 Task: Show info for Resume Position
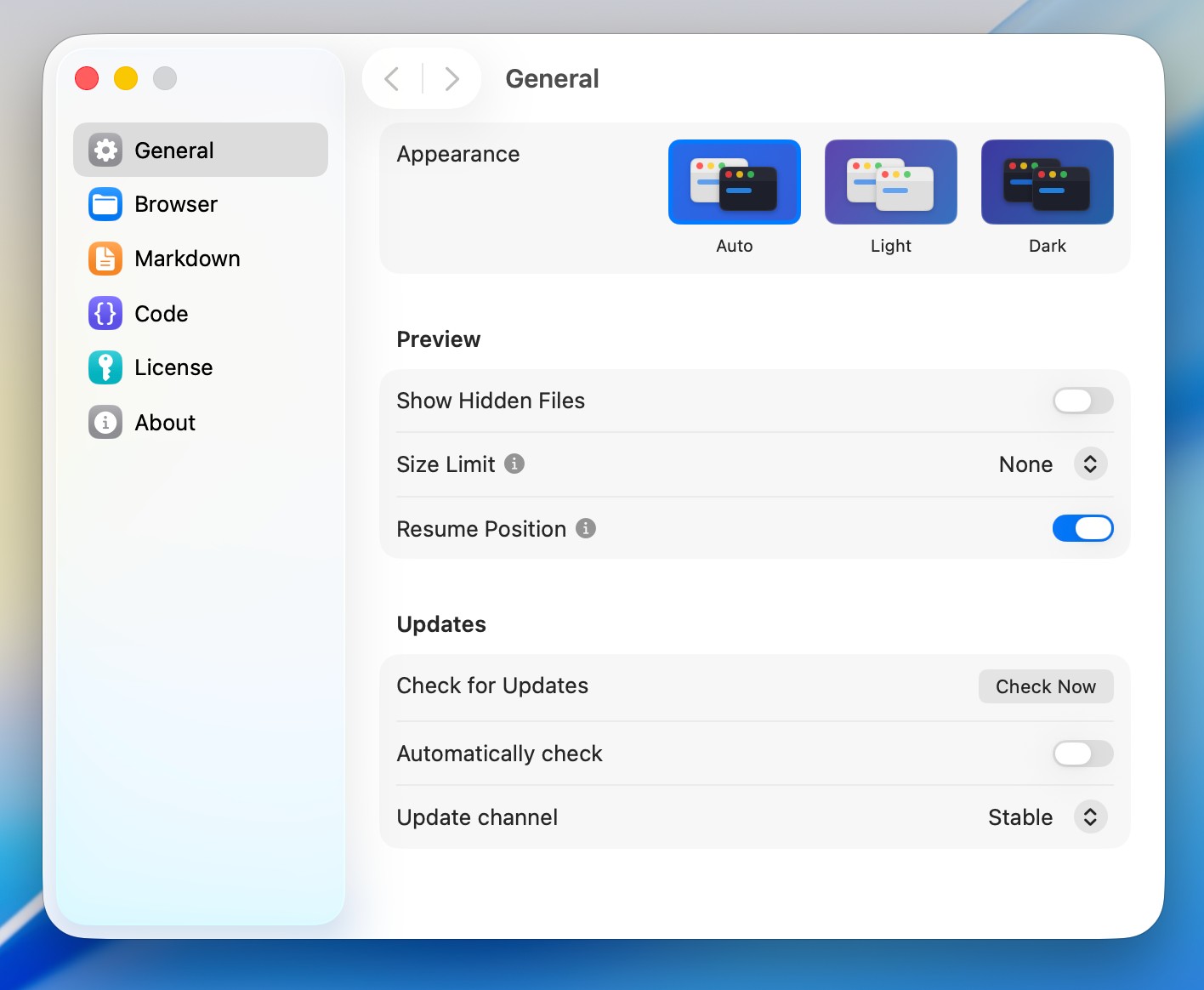tap(586, 528)
